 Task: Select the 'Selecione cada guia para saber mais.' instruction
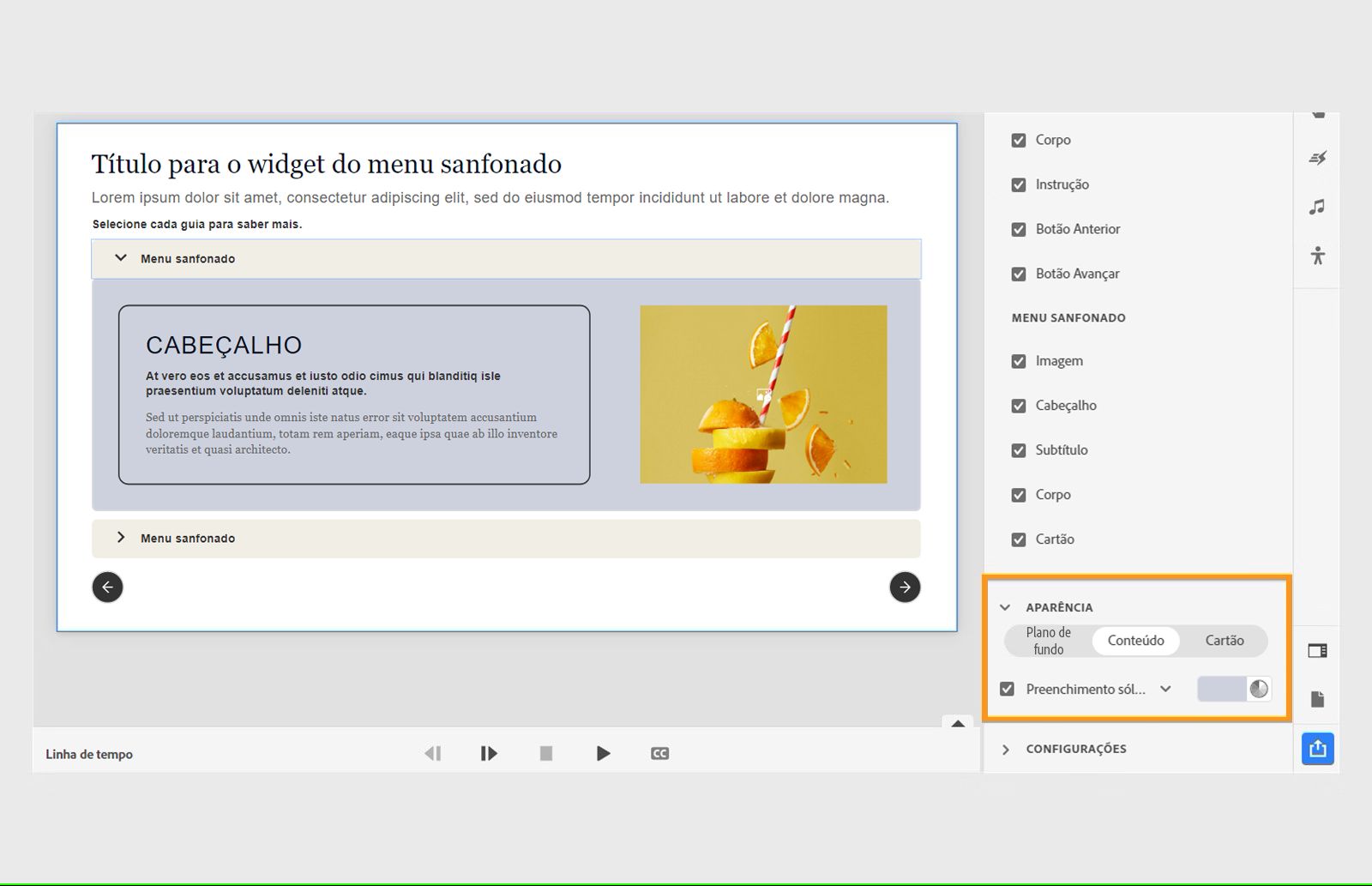pos(197,225)
